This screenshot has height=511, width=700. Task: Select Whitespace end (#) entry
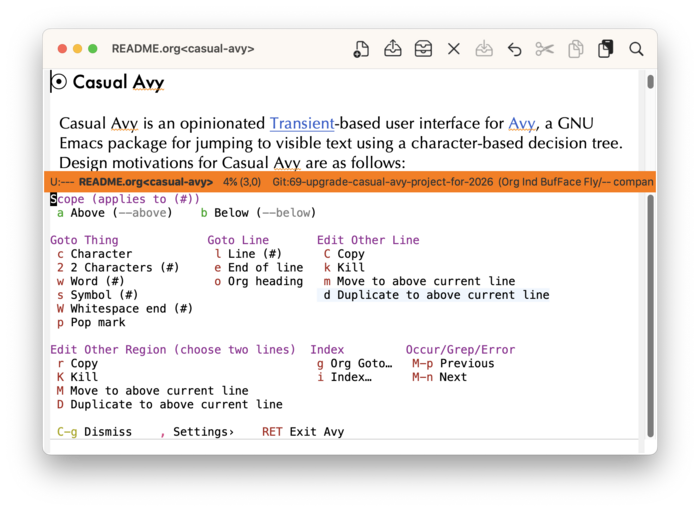(x=125, y=309)
